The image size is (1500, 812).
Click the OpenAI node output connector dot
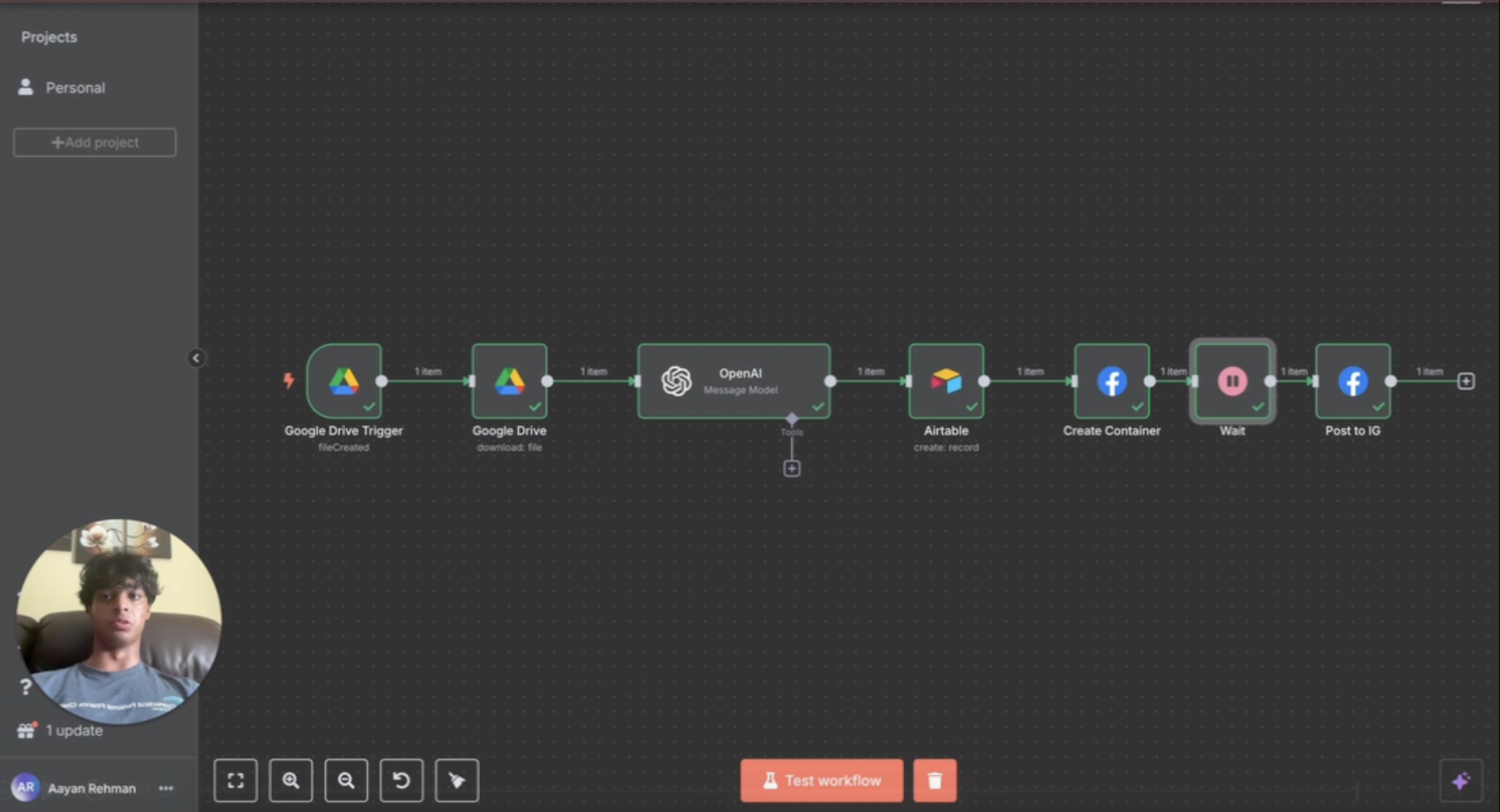tap(831, 381)
